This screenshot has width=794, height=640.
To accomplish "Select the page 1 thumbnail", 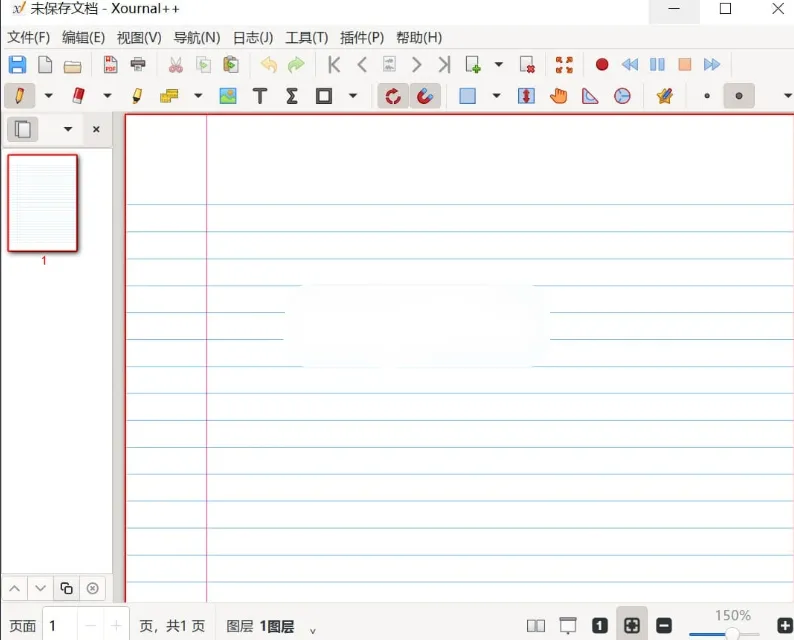I will (43, 203).
